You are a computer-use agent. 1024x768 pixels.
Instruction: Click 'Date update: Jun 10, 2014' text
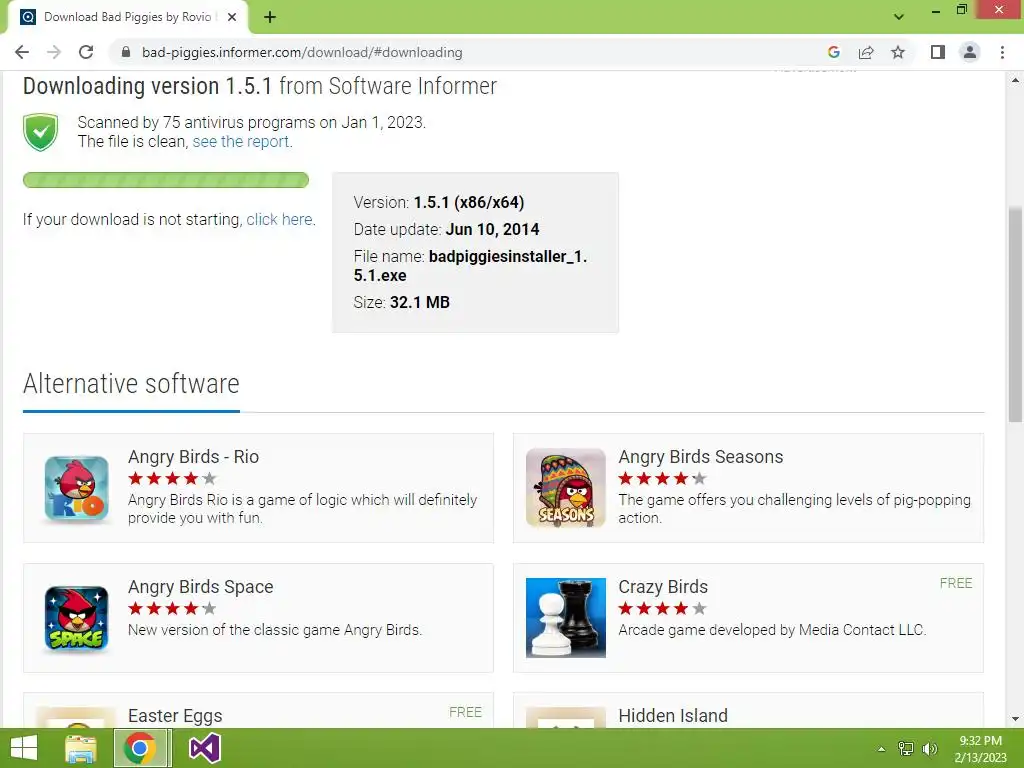[x=447, y=229]
